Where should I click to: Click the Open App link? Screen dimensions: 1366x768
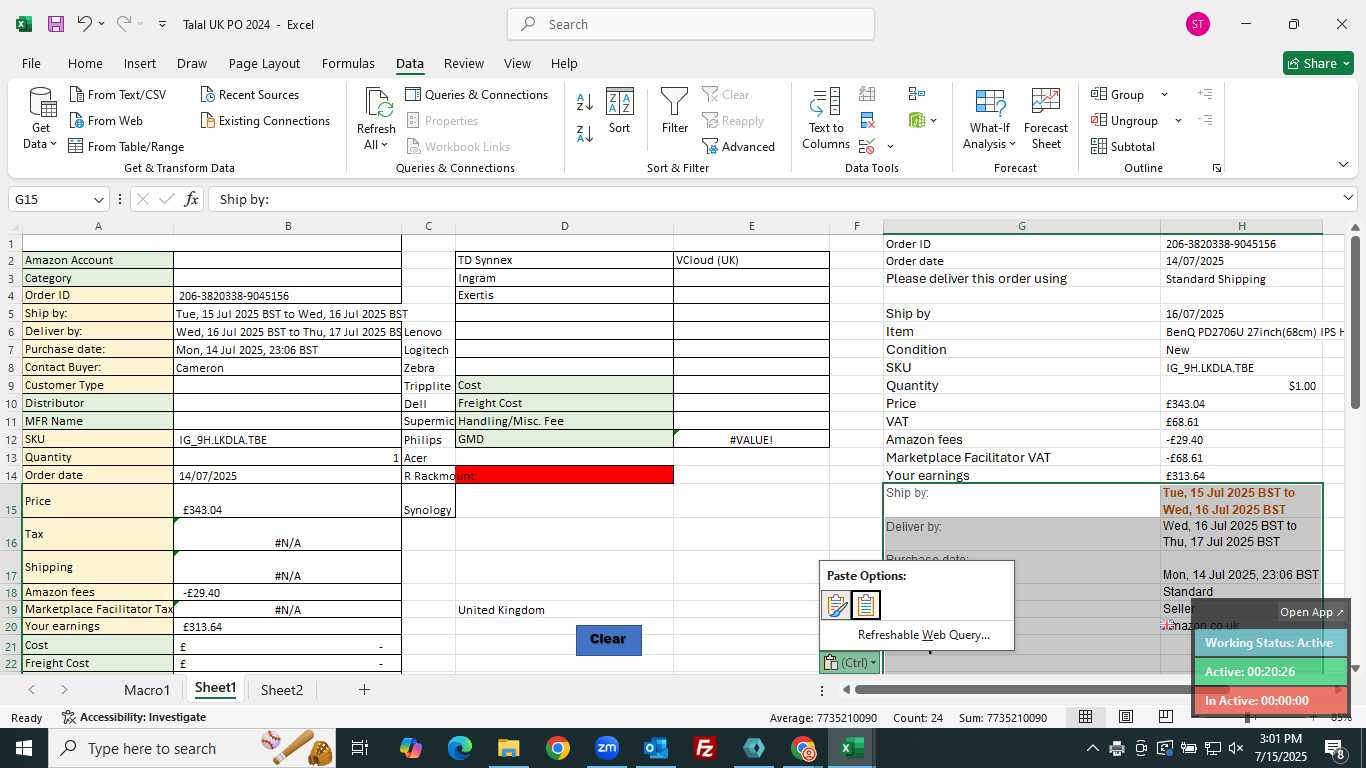[x=1312, y=612]
